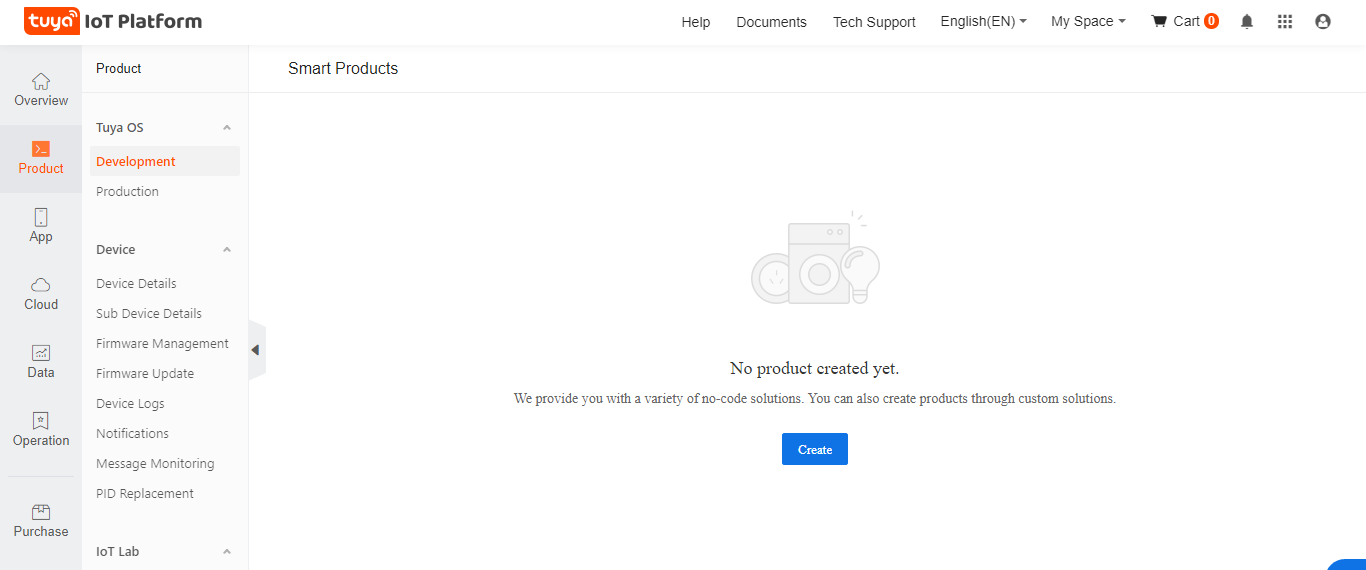Open the Data chart icon
This screenshot has height=570, width=1366.
pyautogui.click(x=41, y=354)
